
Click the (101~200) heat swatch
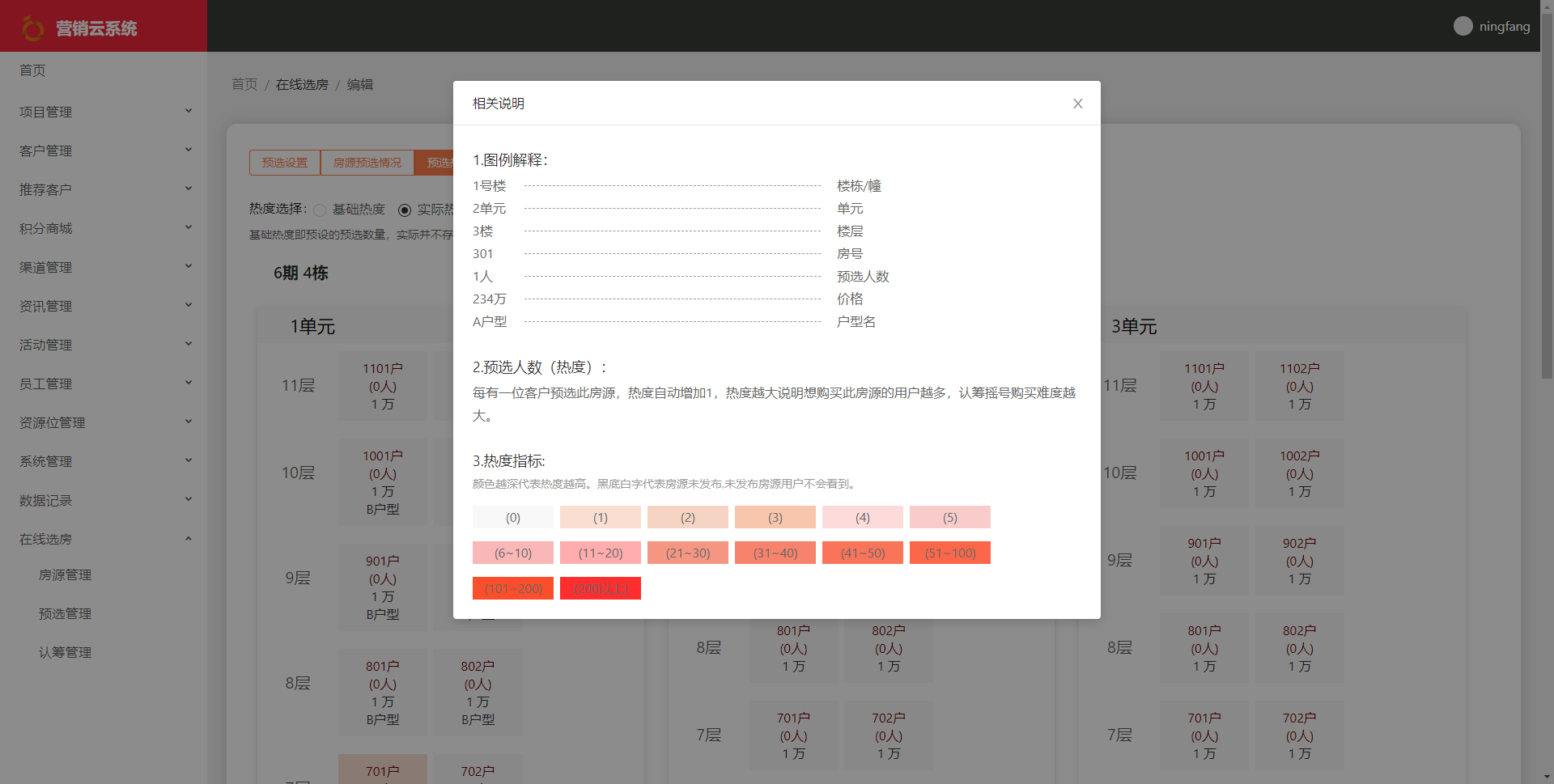coord(513,588)
